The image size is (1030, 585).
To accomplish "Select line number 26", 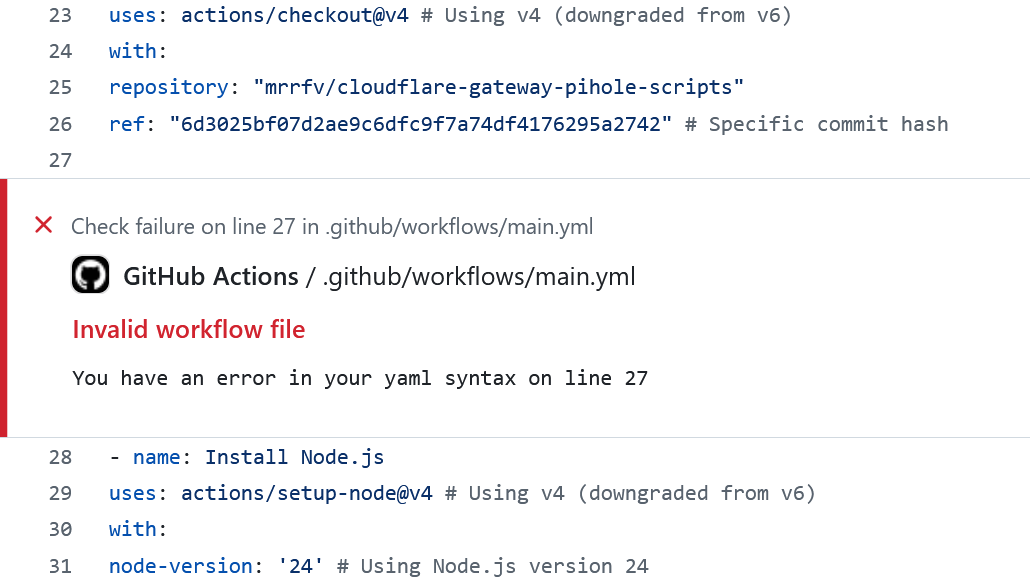I will (60, 124).
